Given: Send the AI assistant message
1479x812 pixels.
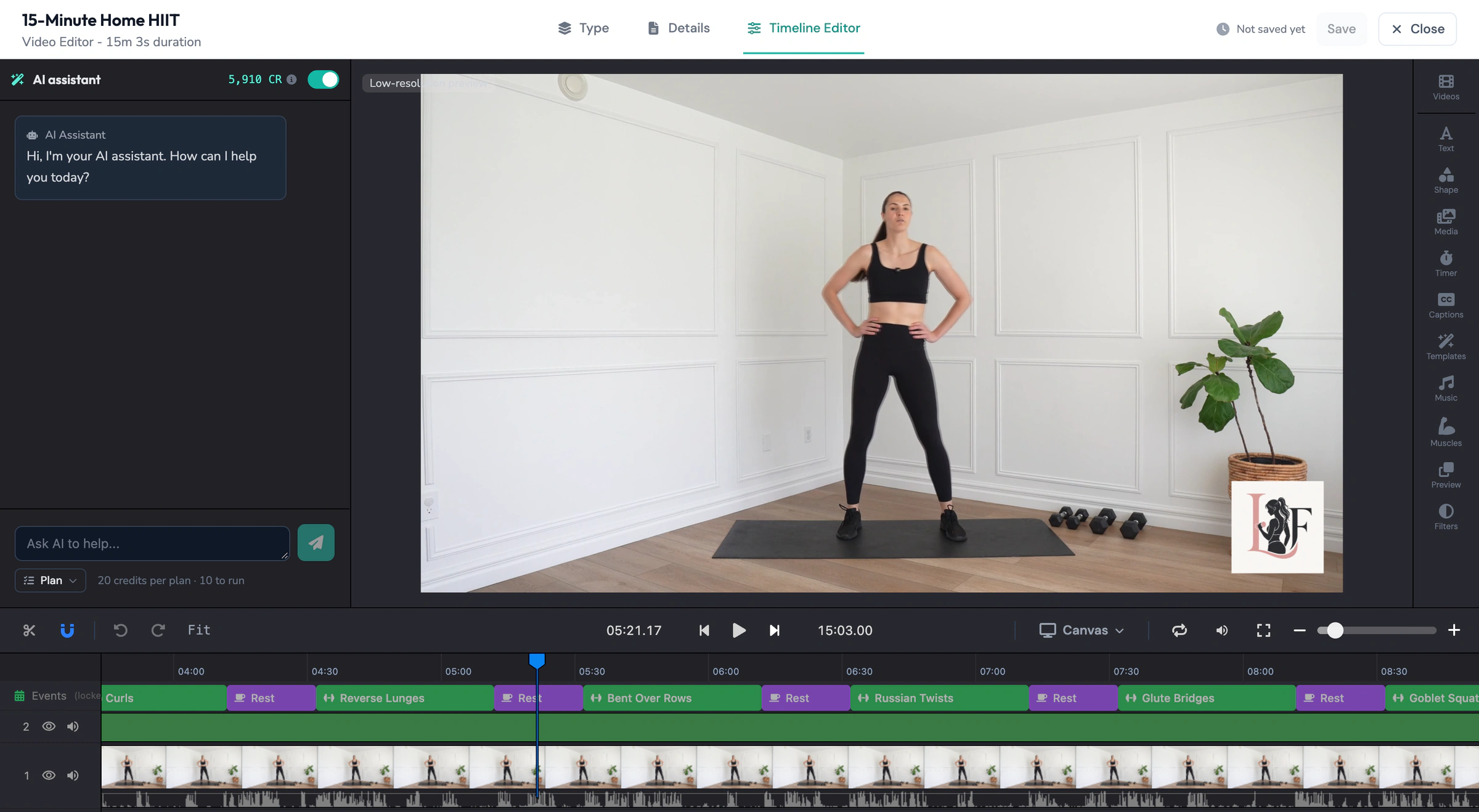Looking at the screenshot, I should click(x=316, y=543).
